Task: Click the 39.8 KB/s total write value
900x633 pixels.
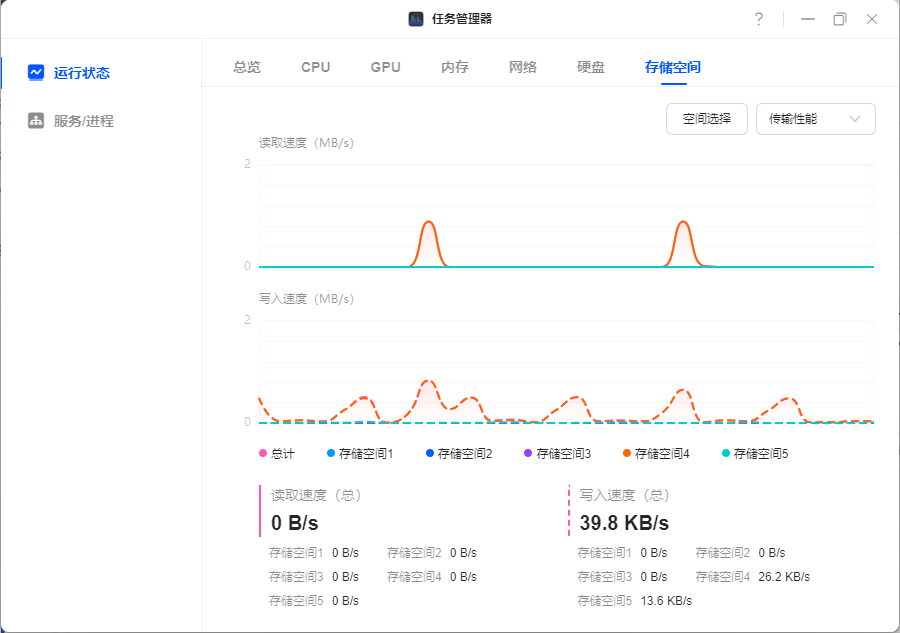Action: coord(624,523)
